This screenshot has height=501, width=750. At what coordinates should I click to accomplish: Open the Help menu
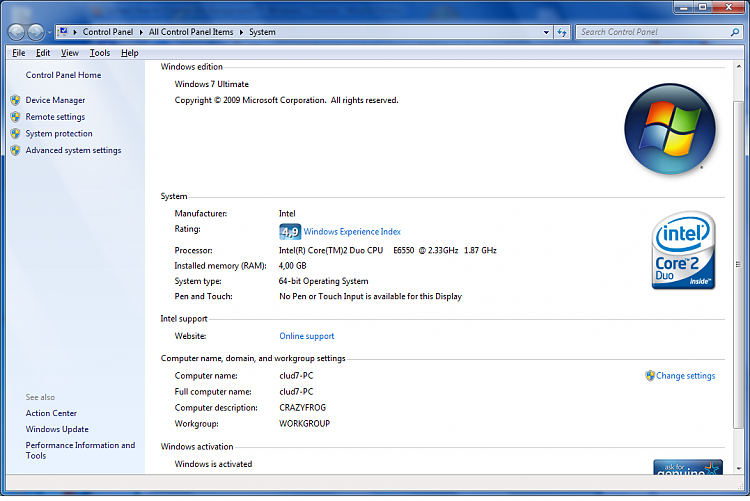pyautogui.click(x=130, y=53)
